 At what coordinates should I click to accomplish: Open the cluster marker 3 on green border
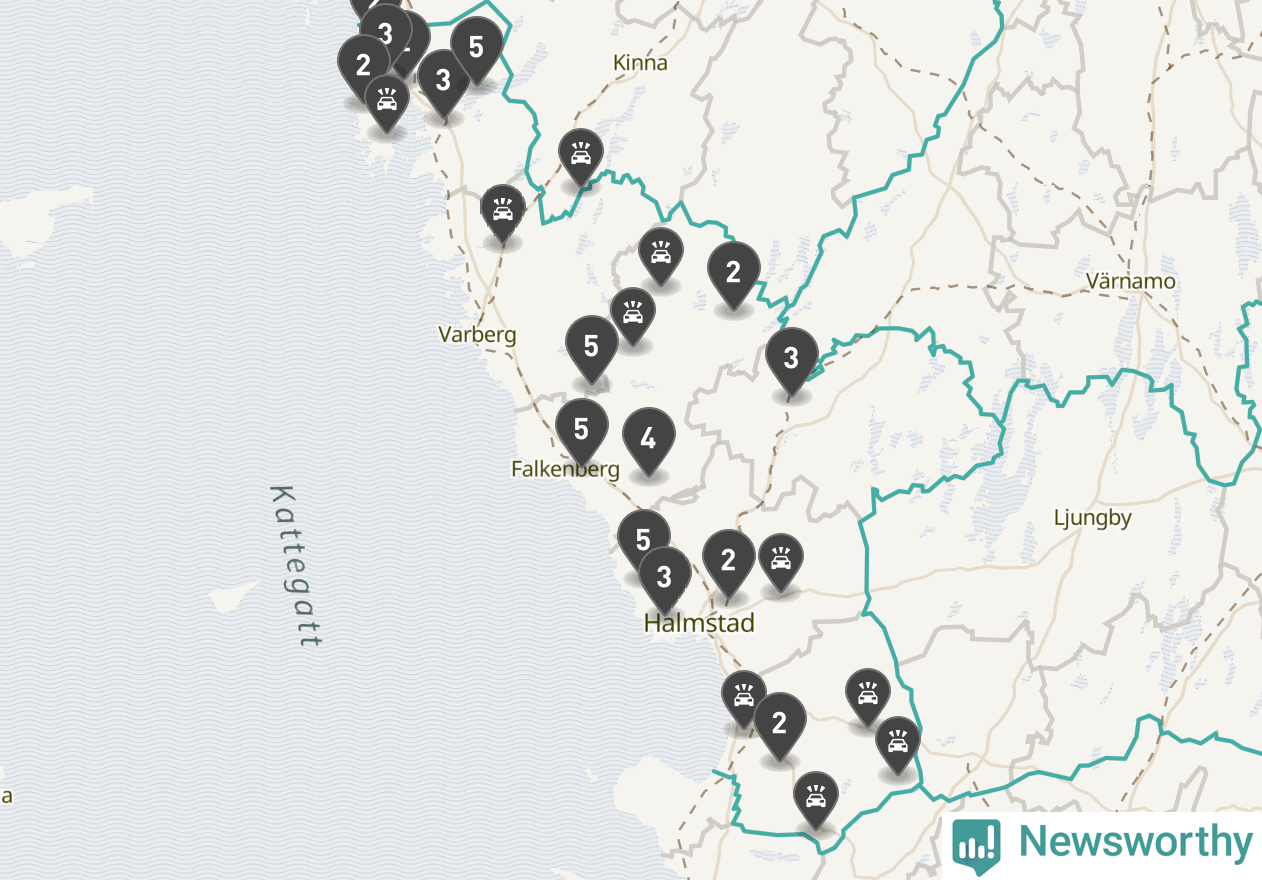click(791, 359)
